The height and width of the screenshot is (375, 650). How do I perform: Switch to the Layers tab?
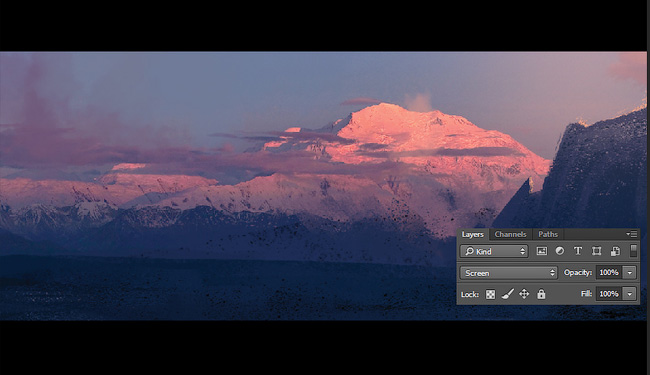tap(473, 235)
